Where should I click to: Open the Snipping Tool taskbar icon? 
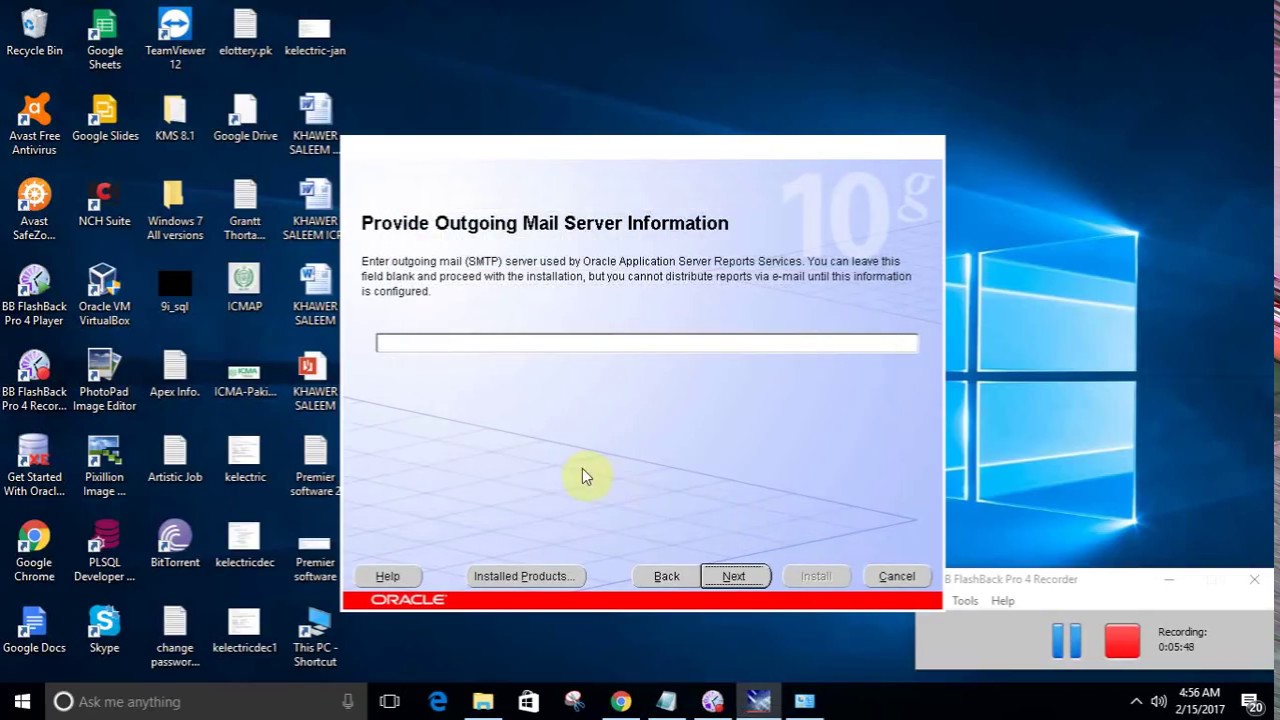coord(575,702)
